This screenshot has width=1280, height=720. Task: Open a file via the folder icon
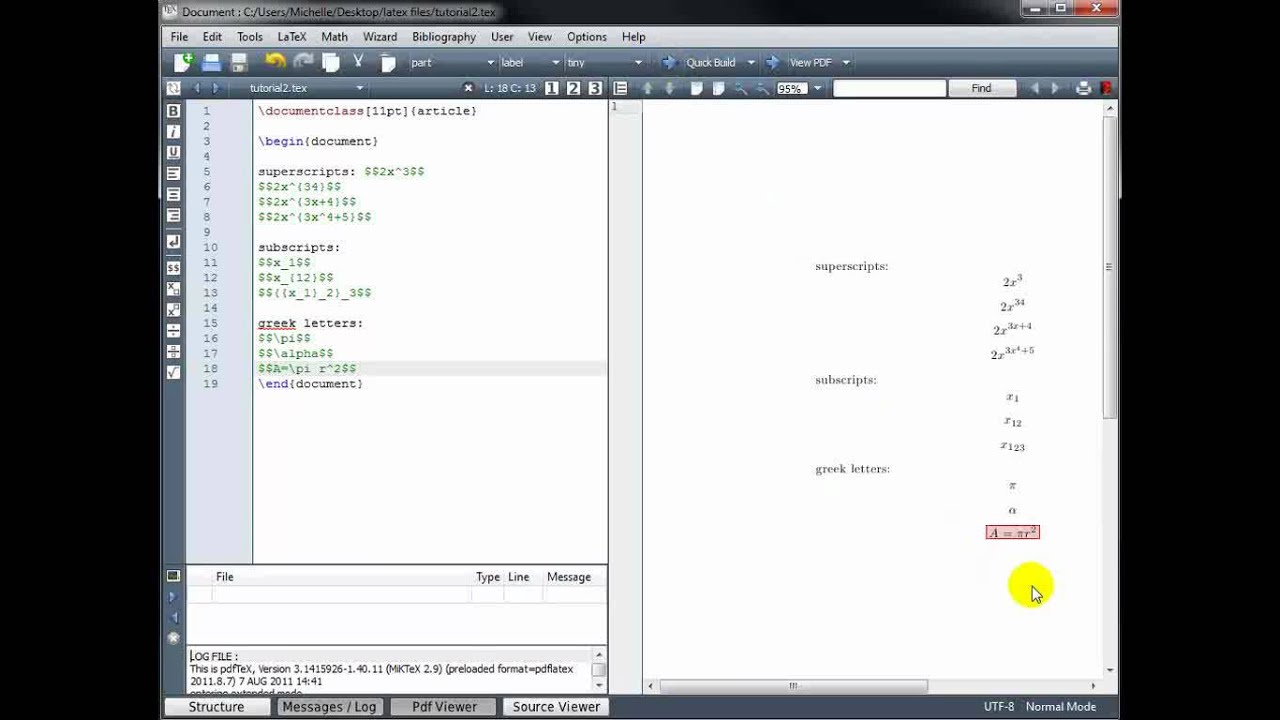211,62
